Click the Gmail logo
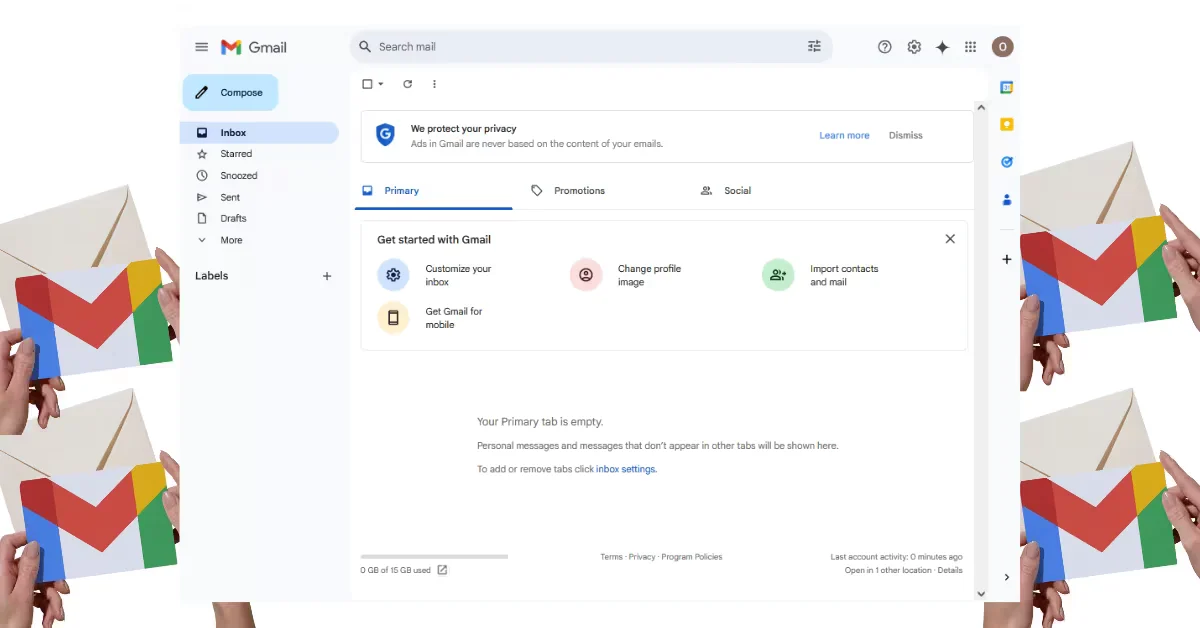This screenshot has height=628, width=1200. coord(254,47)
